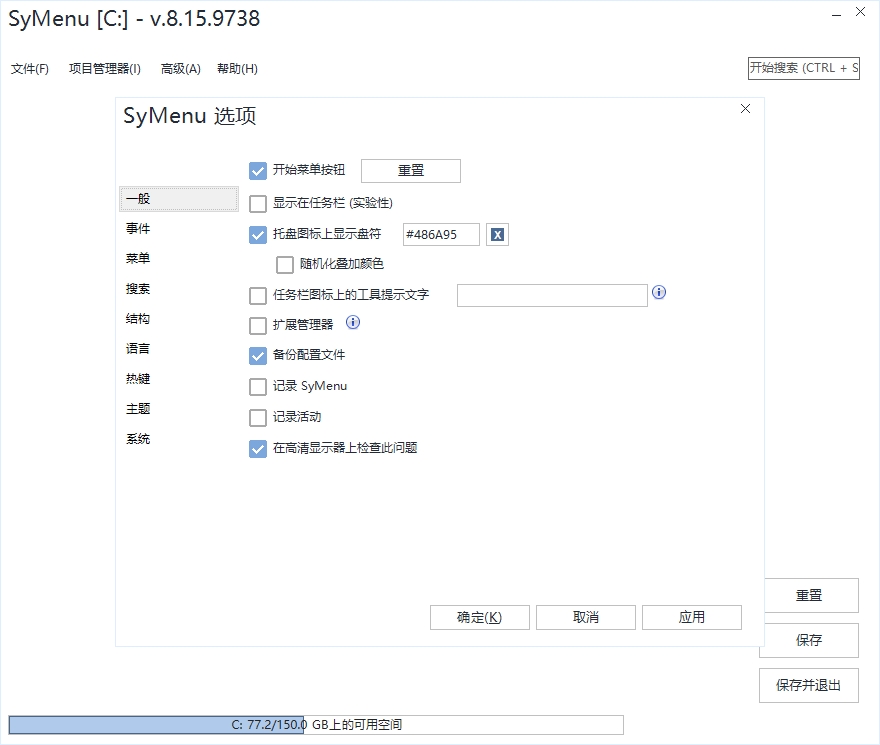Enable 随机化叠加颜色 checkbox
The height and width of the screenshot is (745, 880).
(x=285, y=264)
